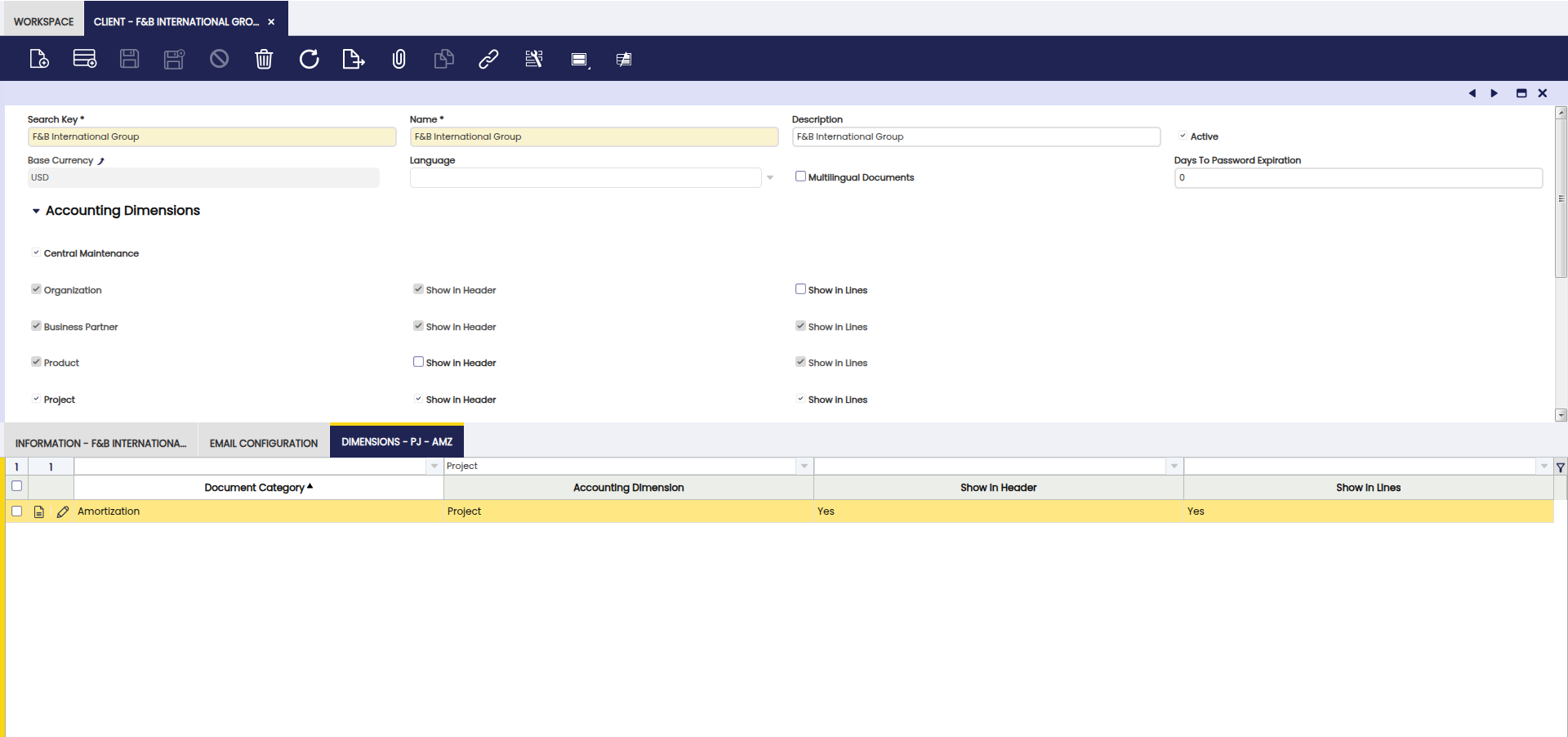
Task: Click the chain link icon in toolbar
Action: 488,59
